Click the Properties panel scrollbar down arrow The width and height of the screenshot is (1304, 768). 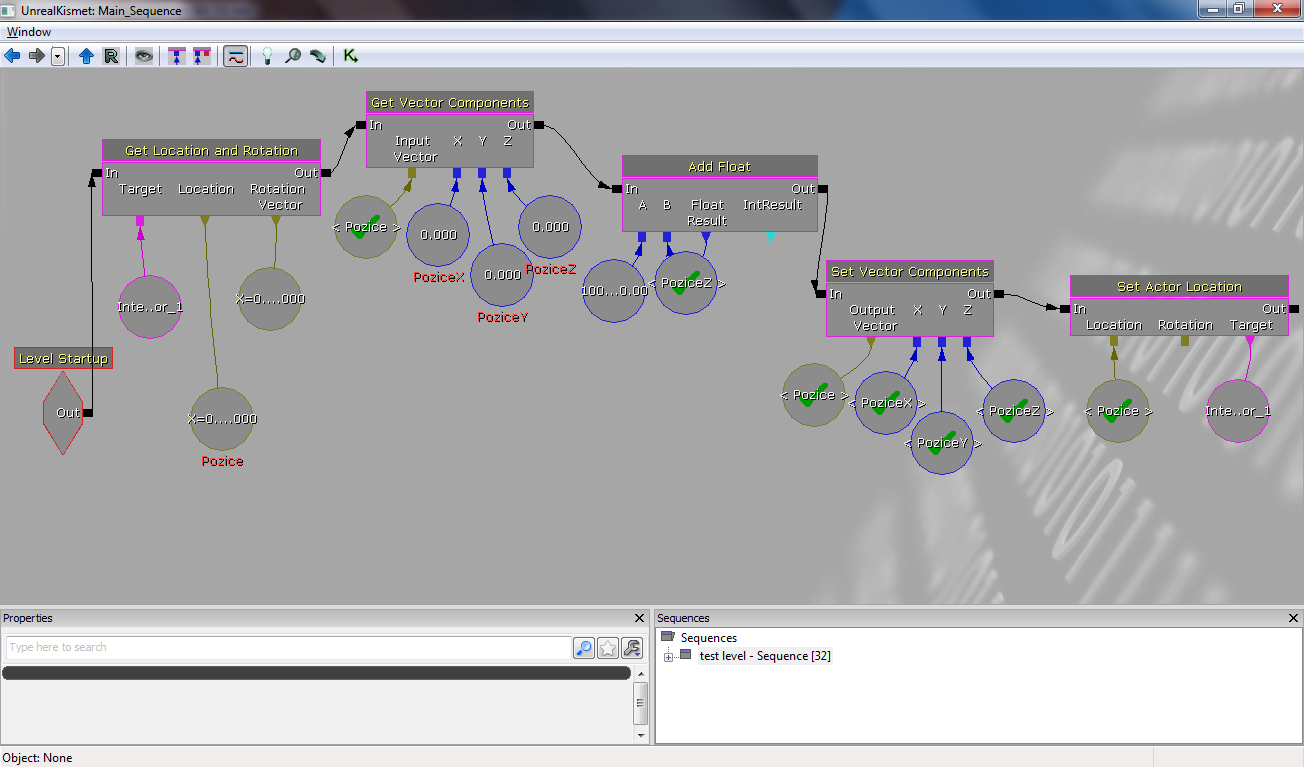pos(641,735)
